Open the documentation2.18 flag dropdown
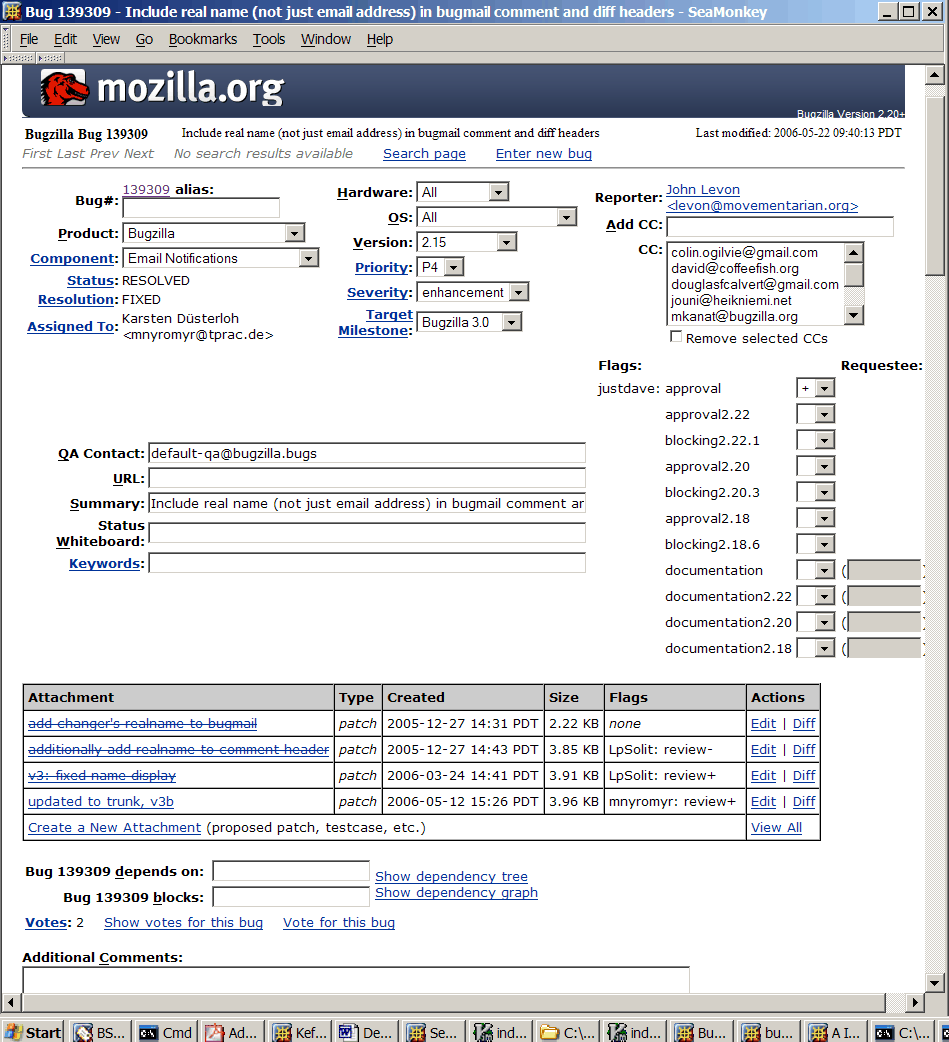Image resolution: width=949 pixels, height=1042 pixels. click(x=815, y=648)
